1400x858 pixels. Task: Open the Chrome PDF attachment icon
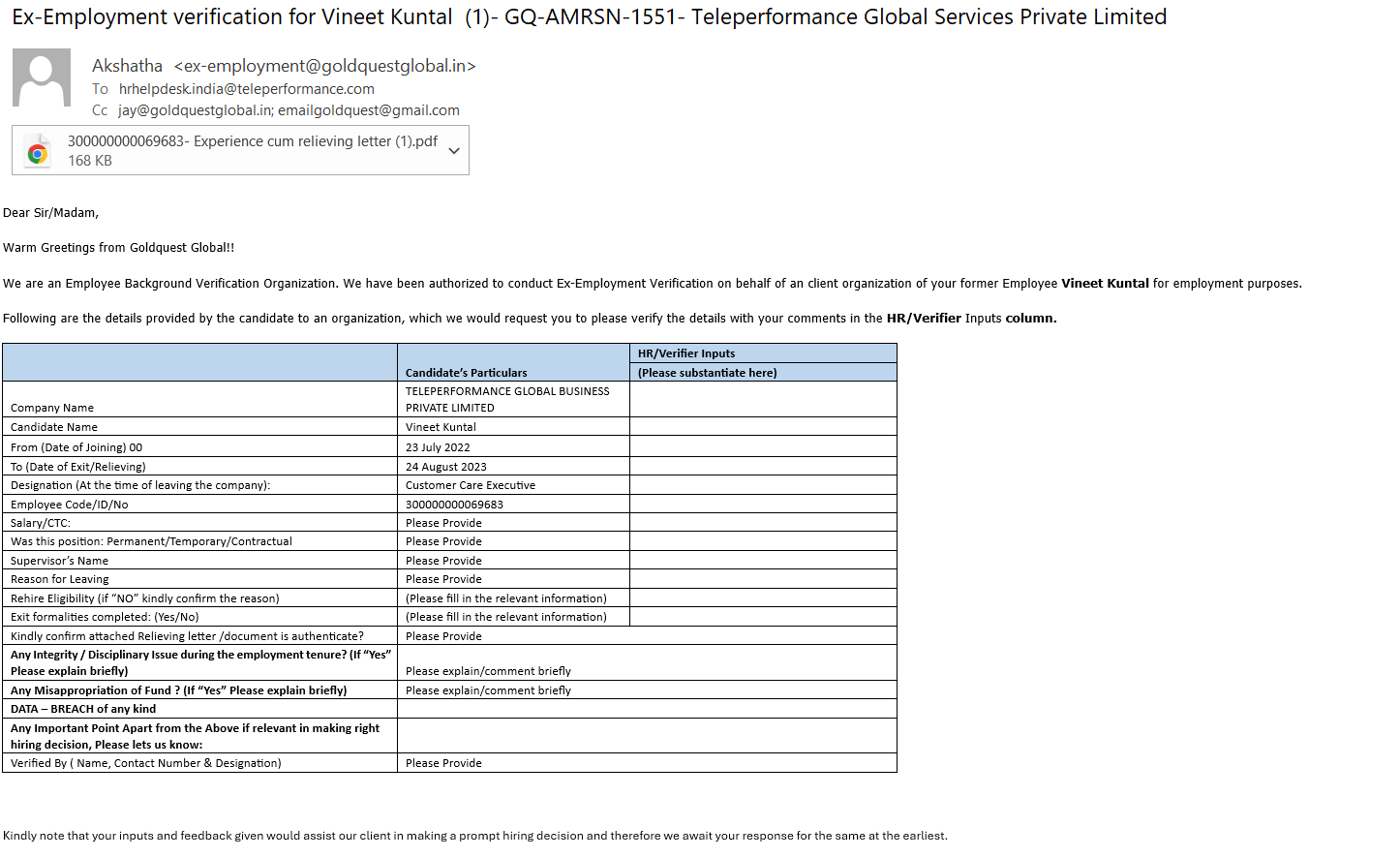tap(38, 151)
